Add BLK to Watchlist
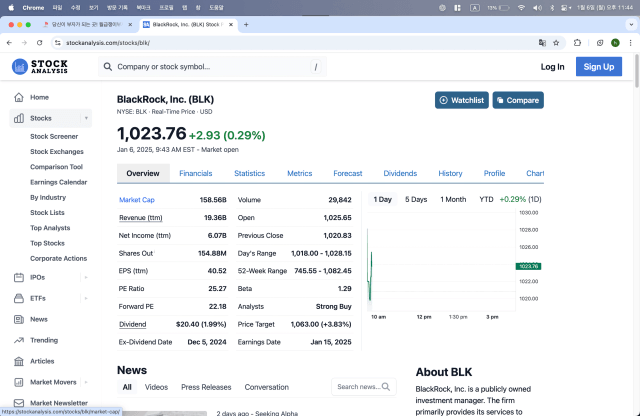Viewport: 640px width, 416px height. point(462,100)
